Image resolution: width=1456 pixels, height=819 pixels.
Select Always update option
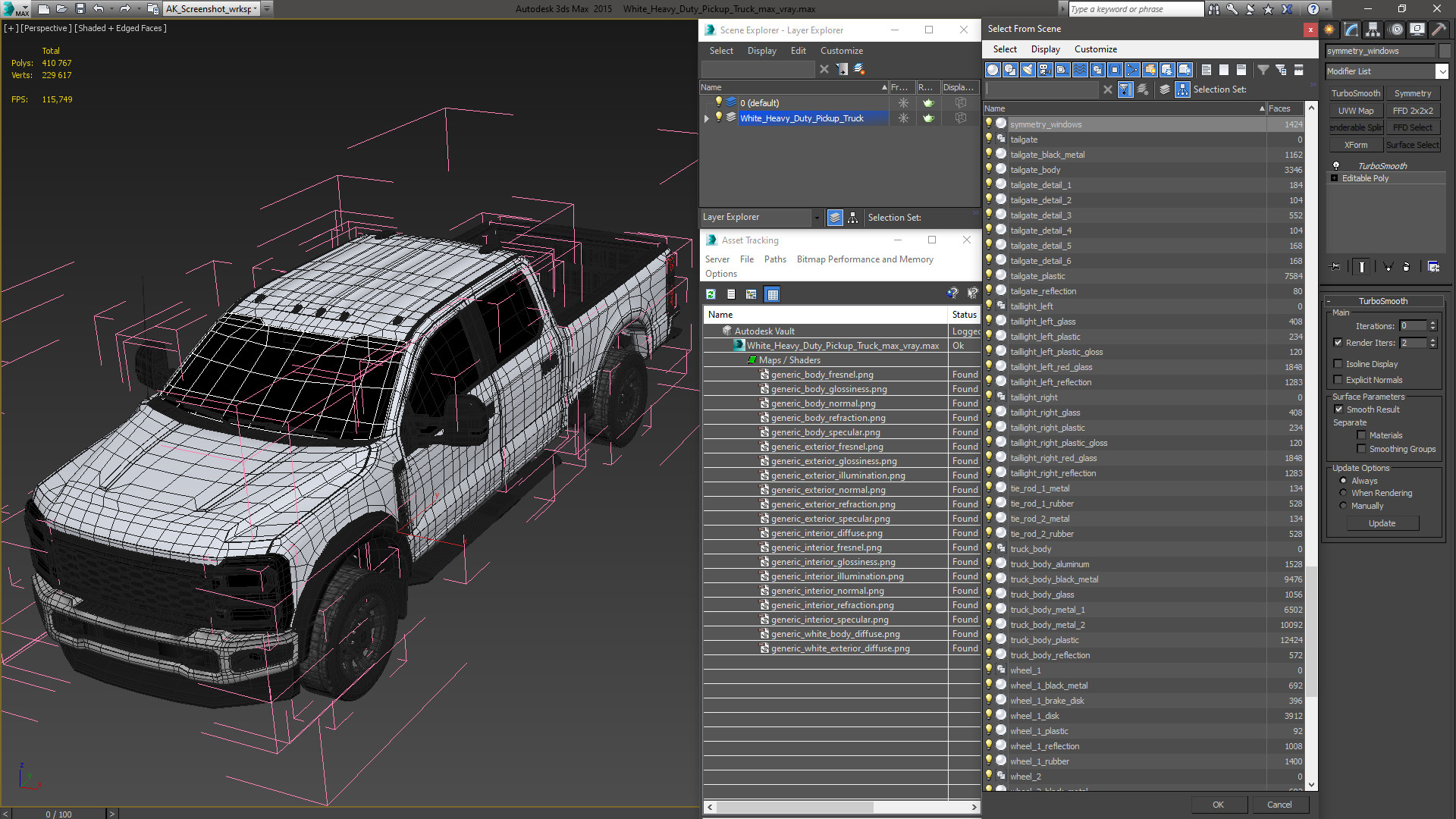pos(1343,481)
